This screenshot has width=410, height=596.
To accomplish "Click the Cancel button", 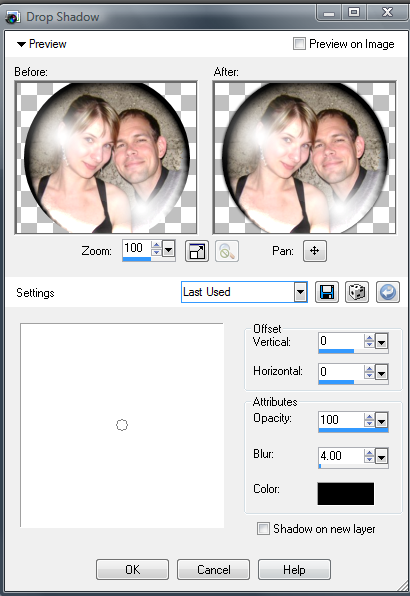I will coord(214,569).
